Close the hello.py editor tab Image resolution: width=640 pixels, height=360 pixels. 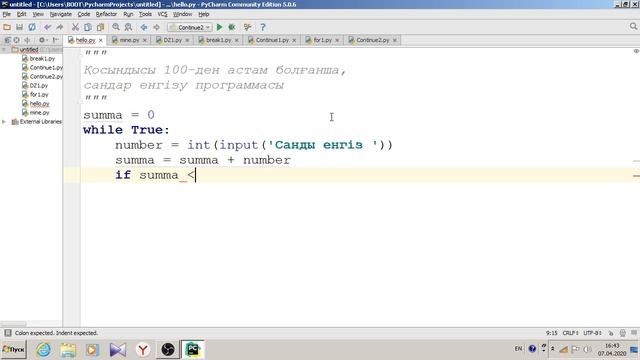coord(100,40)
